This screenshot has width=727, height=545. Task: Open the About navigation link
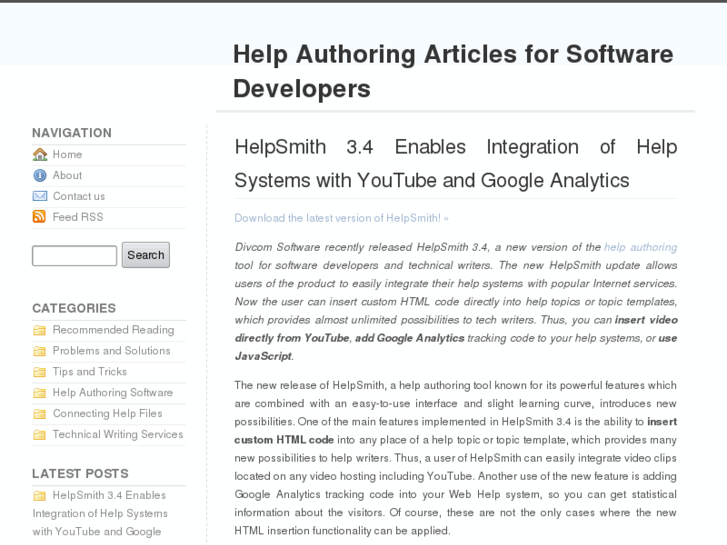tap(67, 175)
